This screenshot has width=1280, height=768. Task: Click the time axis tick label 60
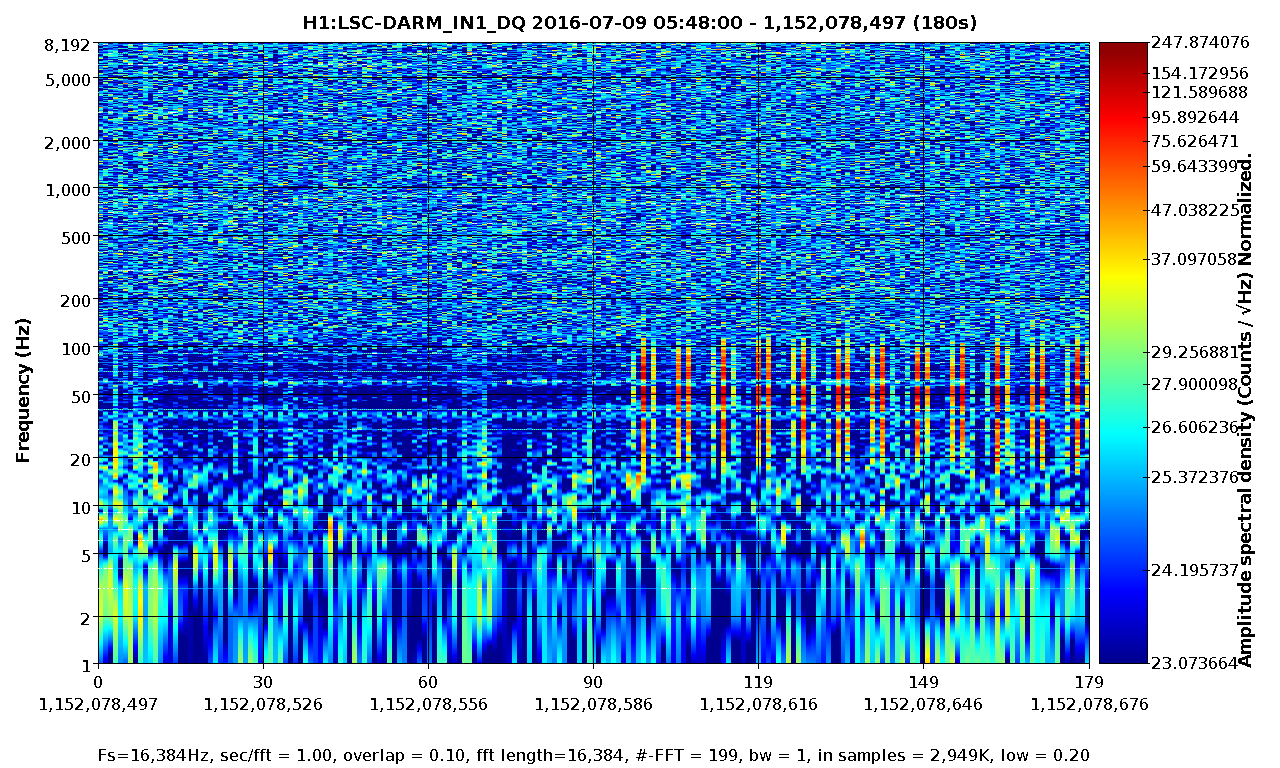pyautogui.click(x=428, y=682)
